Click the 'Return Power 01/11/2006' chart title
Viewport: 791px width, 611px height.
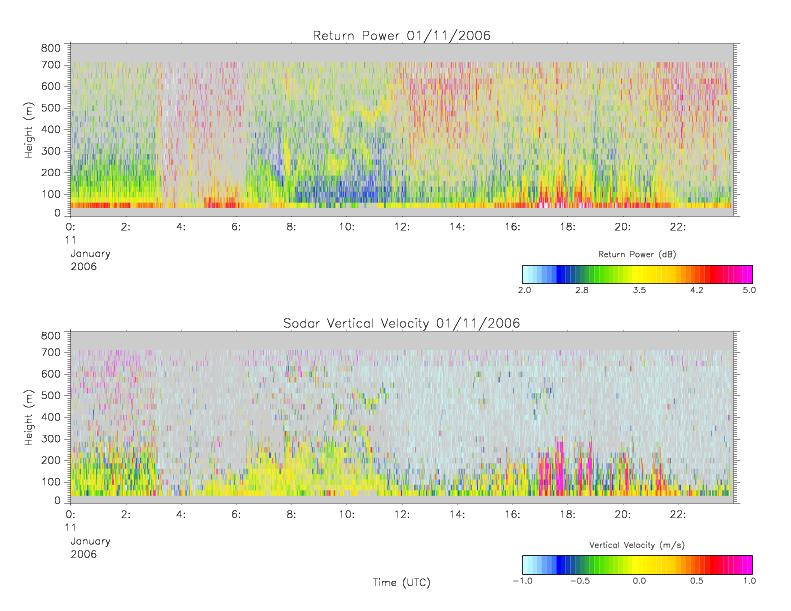(402, 36)
